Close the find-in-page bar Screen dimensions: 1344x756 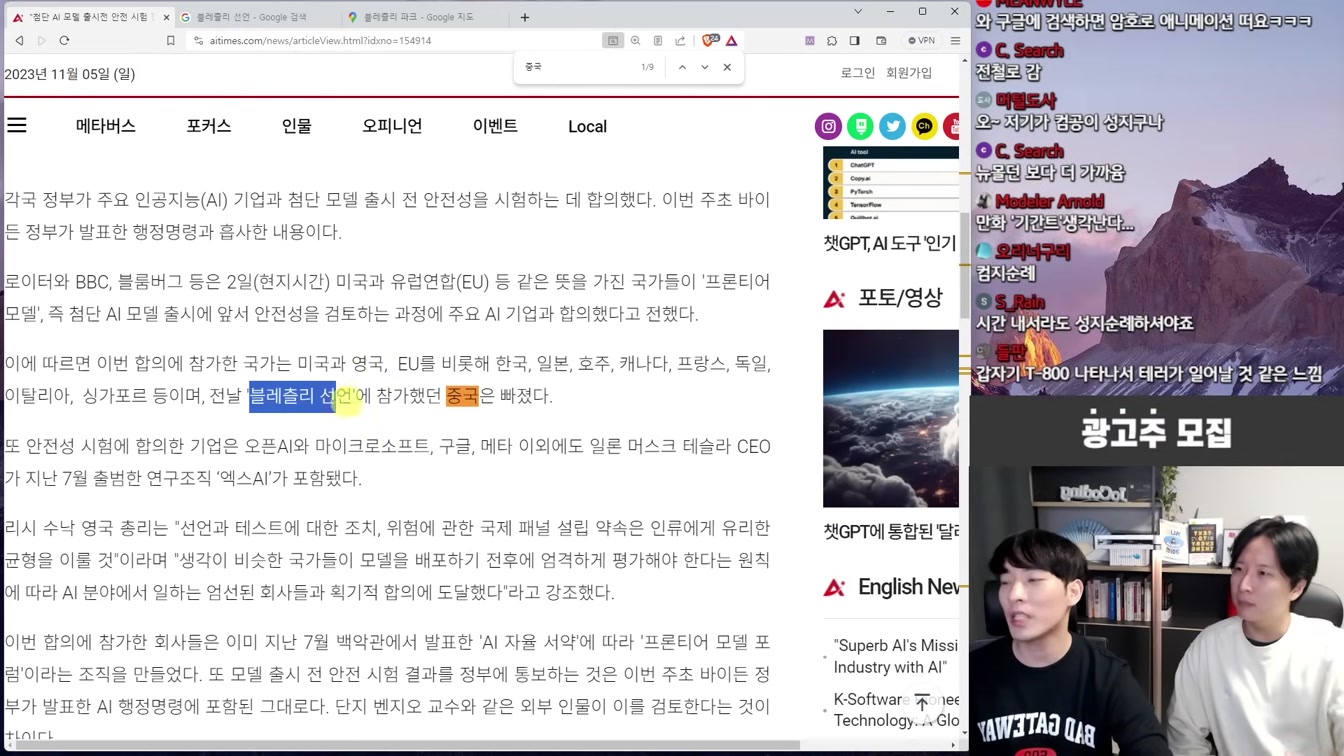(727, 67)
